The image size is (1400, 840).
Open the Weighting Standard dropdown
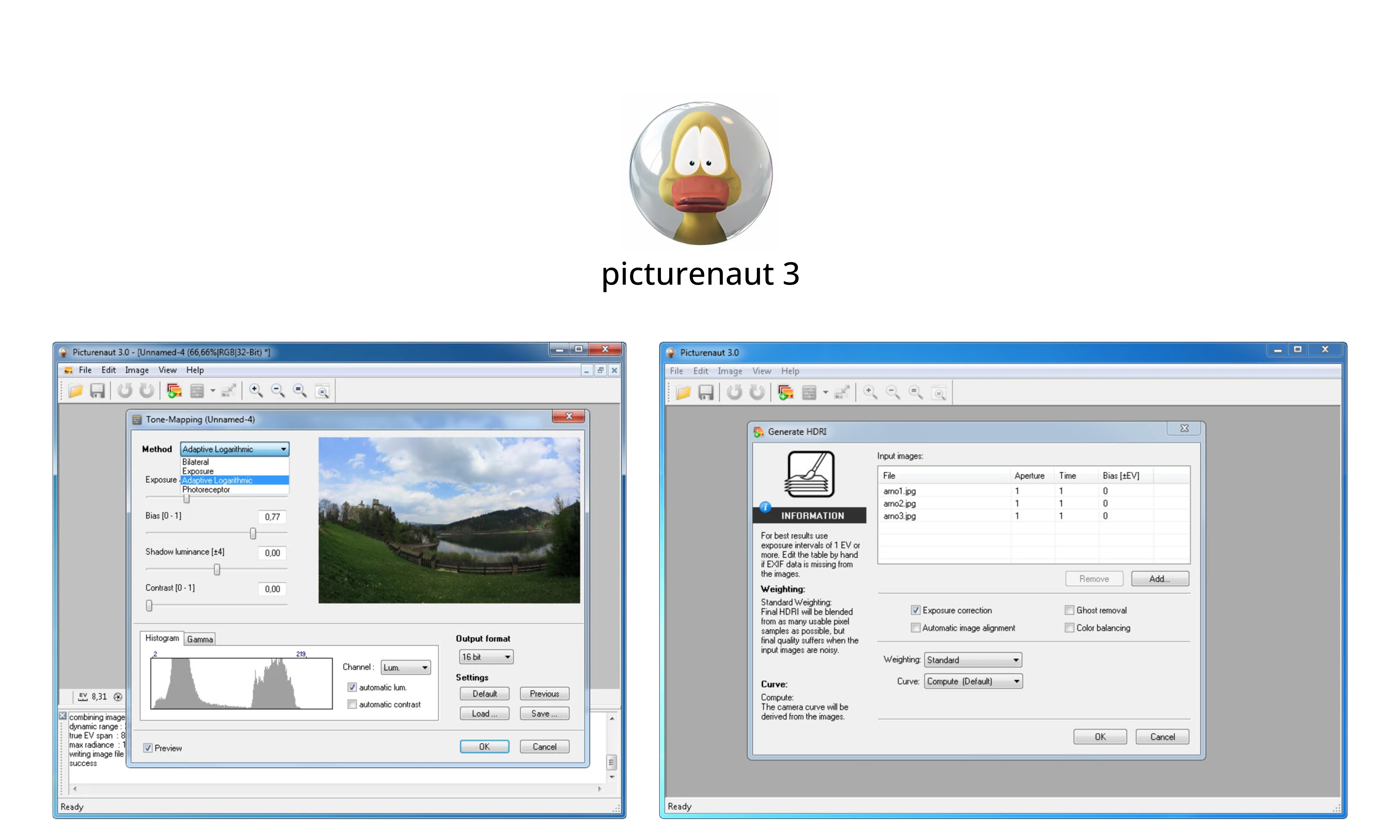(973, 660)
